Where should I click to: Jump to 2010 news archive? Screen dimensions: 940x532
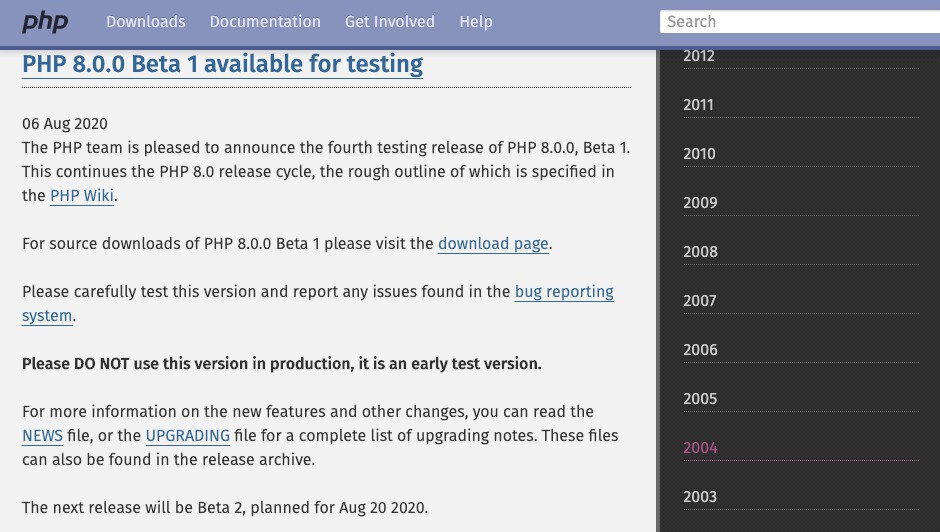pyautogui.click(x=699, y=154)
